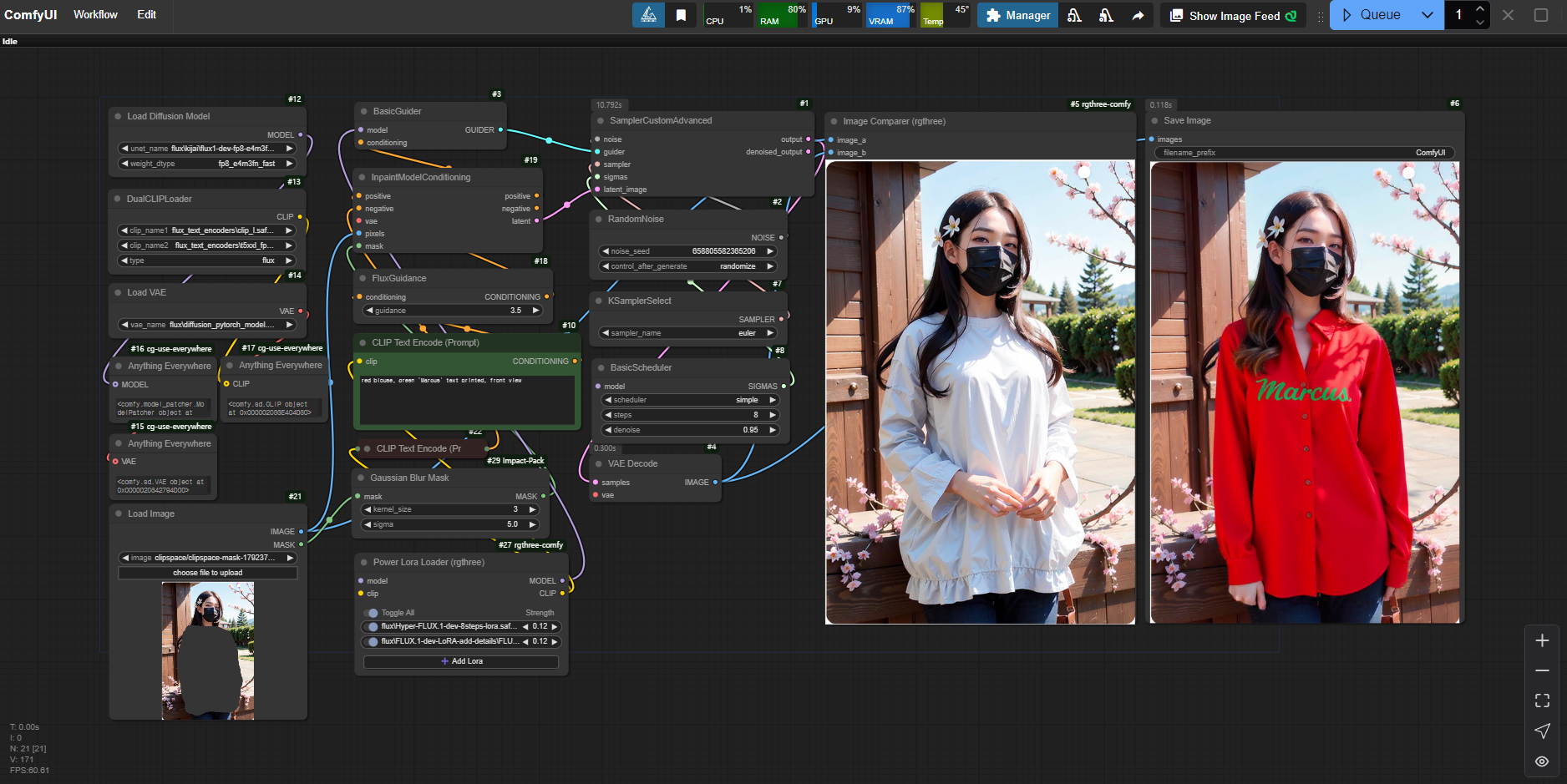The image size is (1567, 784).
Task: Open the bookmark icon in top toolbar
Action: 681,15
